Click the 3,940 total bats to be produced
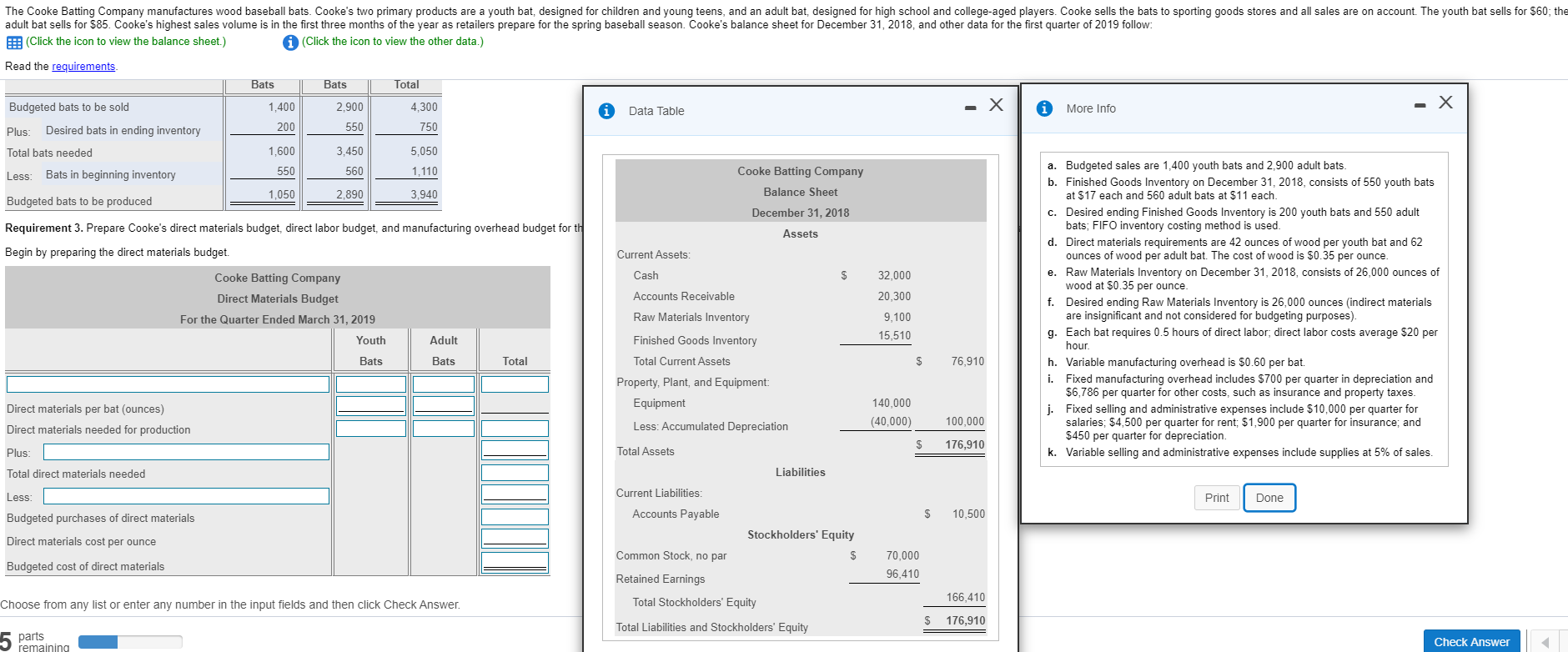 424,195
